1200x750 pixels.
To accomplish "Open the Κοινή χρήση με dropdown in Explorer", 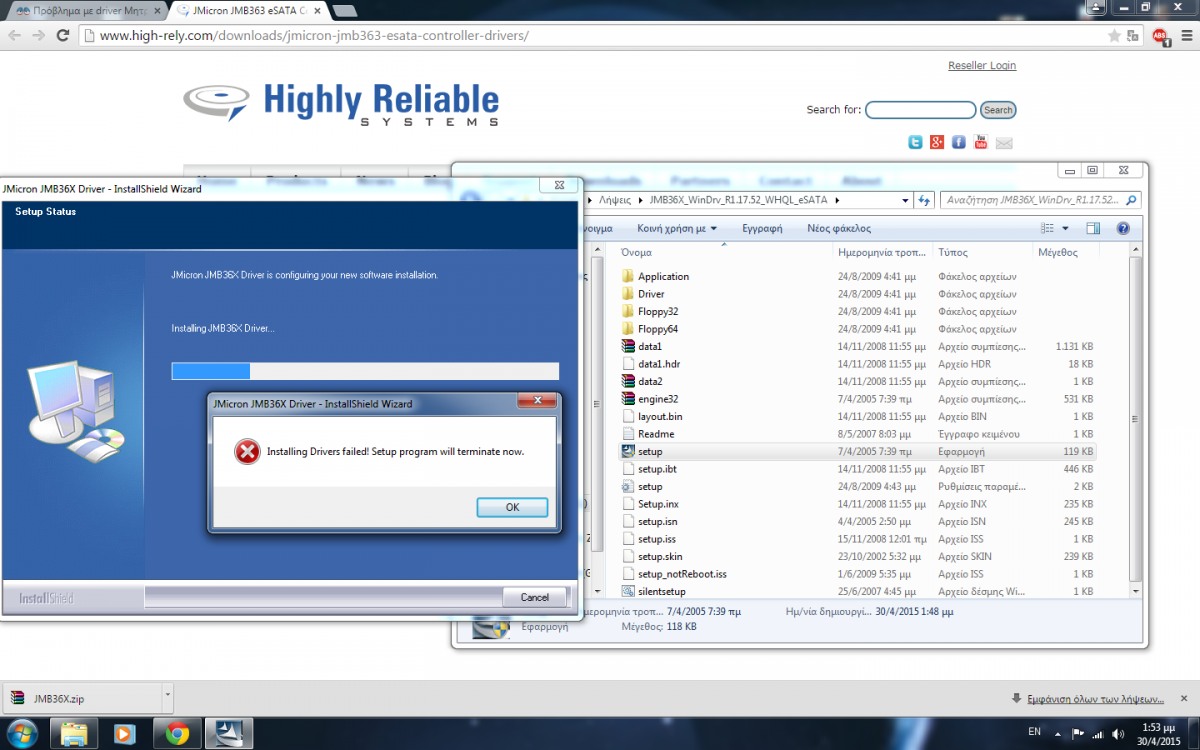I will pyautogui.click(x=677, y=228).
